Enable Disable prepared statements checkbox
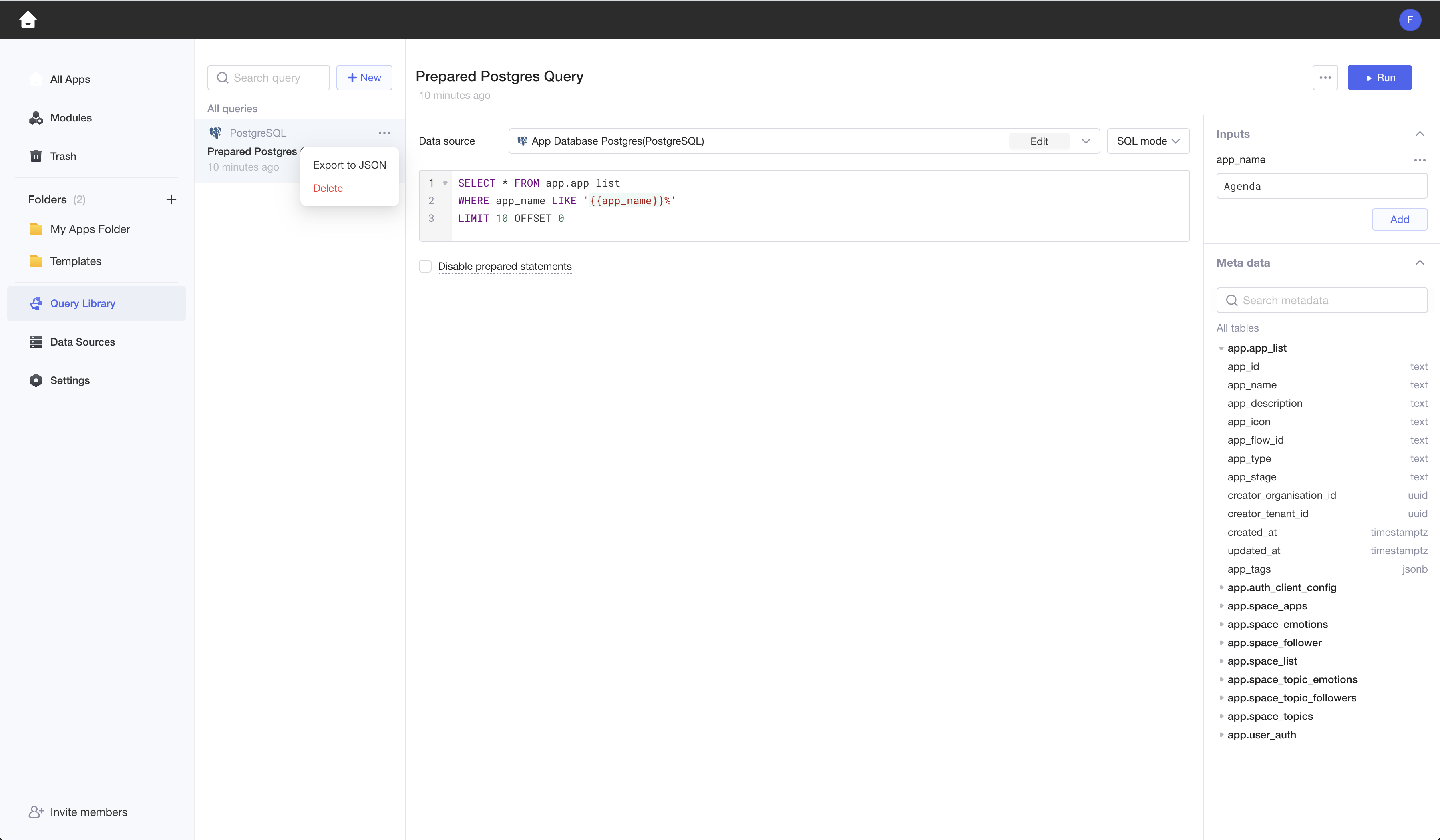Image resolution: width=1440 pixels, height=840 pixels. (x=425, y=266)
